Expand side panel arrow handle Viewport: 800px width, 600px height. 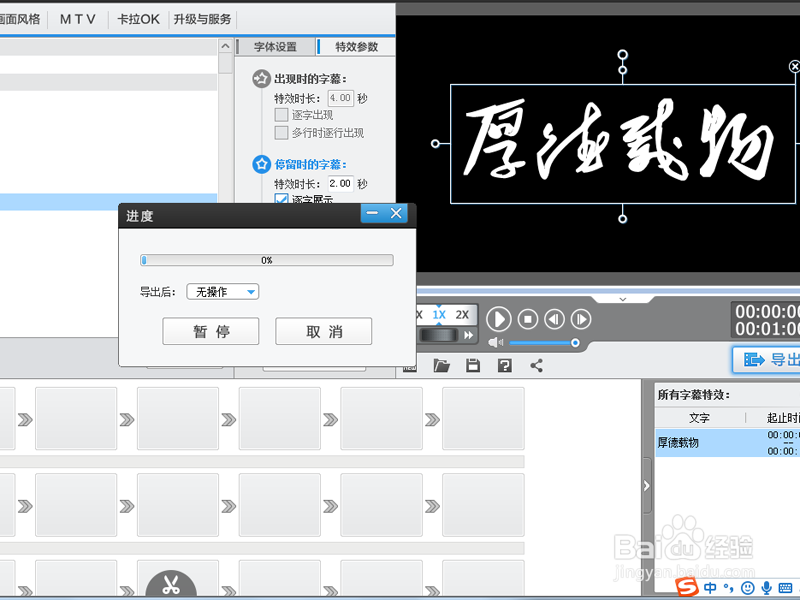point(646,486)
